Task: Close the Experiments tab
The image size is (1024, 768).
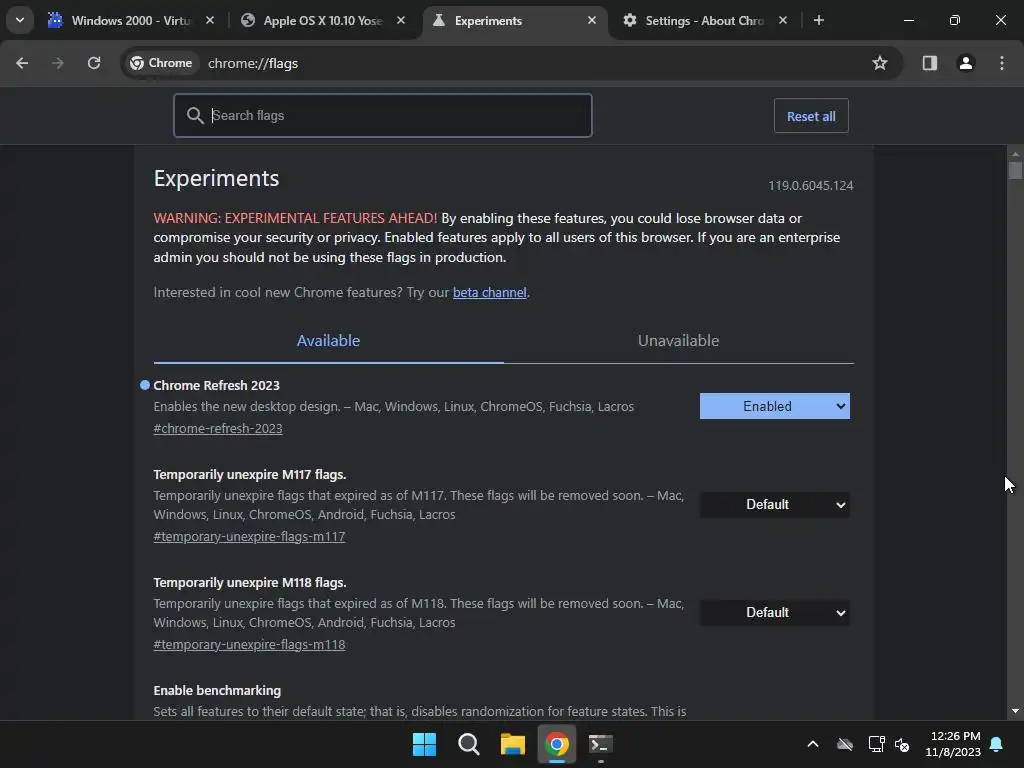Action: [592, 20]
